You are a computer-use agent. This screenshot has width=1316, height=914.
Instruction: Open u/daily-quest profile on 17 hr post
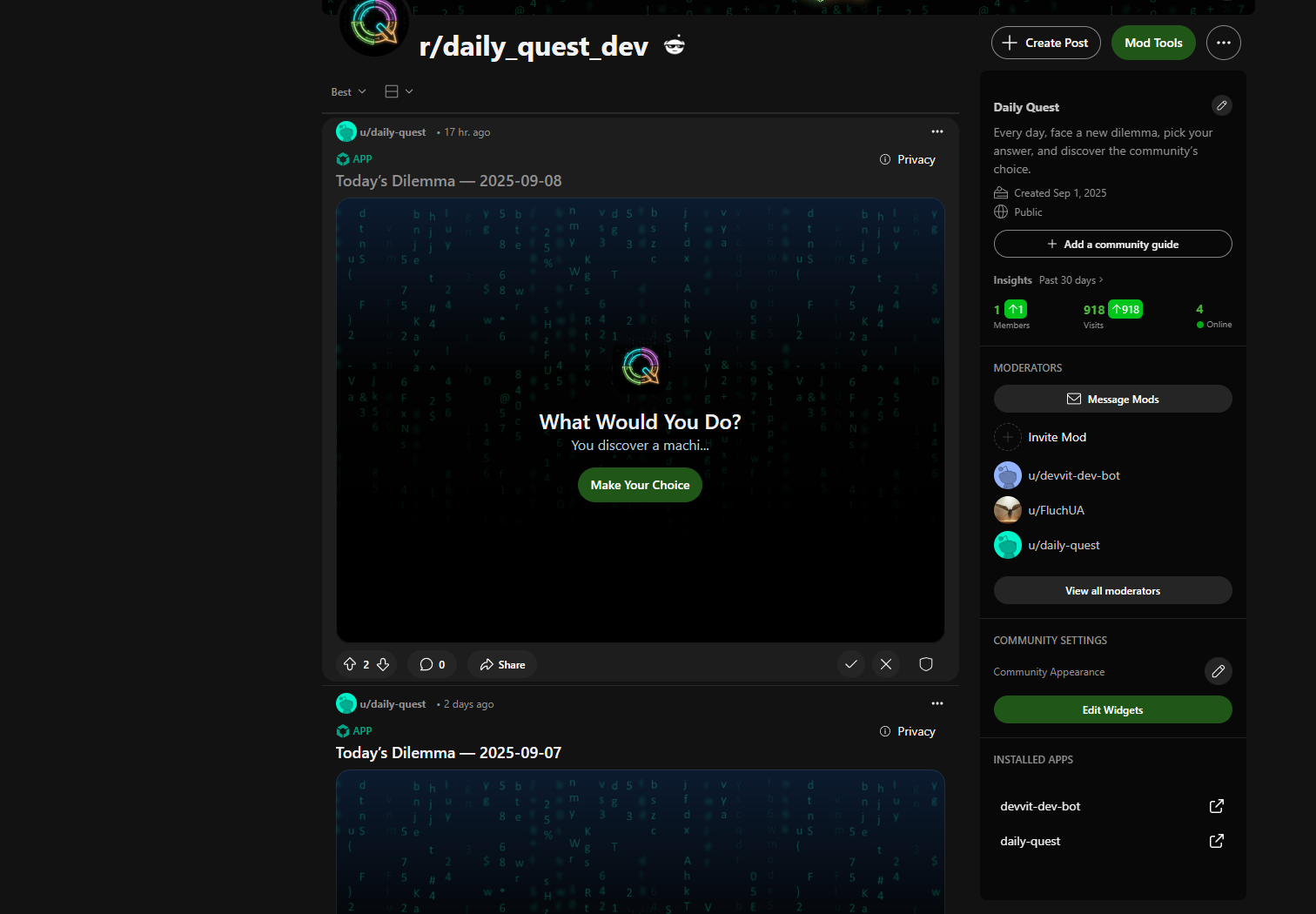pyautogui.click(x=393, y=132)
